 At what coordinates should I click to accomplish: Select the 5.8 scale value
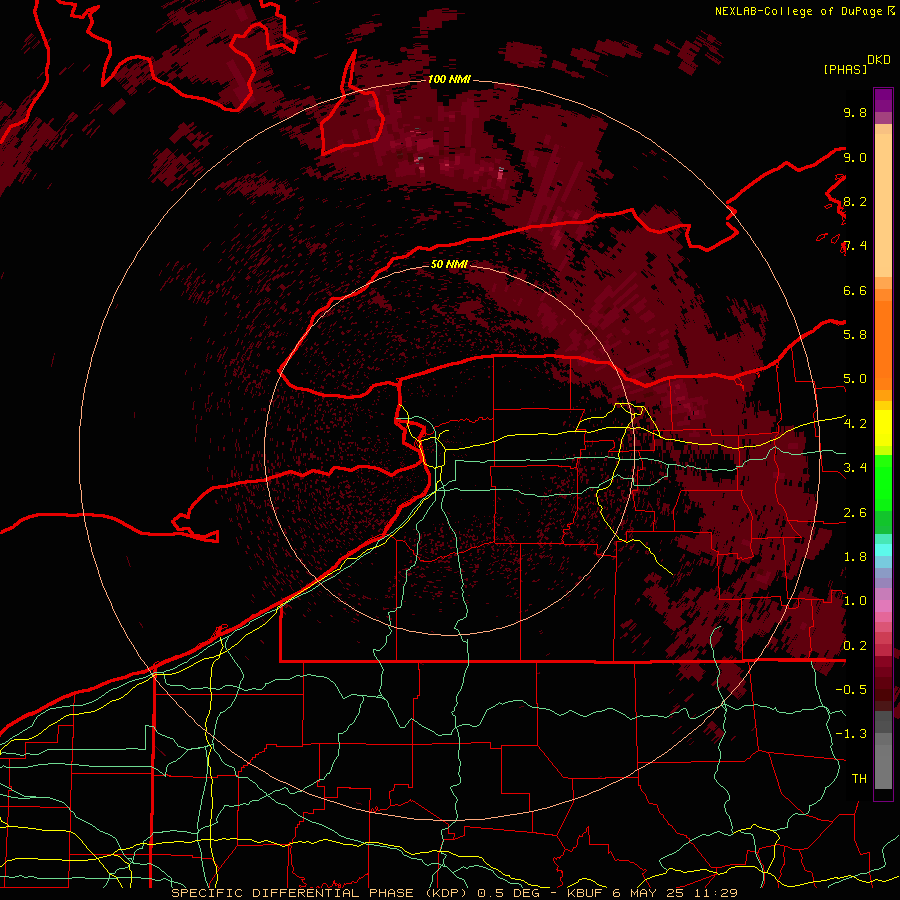point(855,335)
